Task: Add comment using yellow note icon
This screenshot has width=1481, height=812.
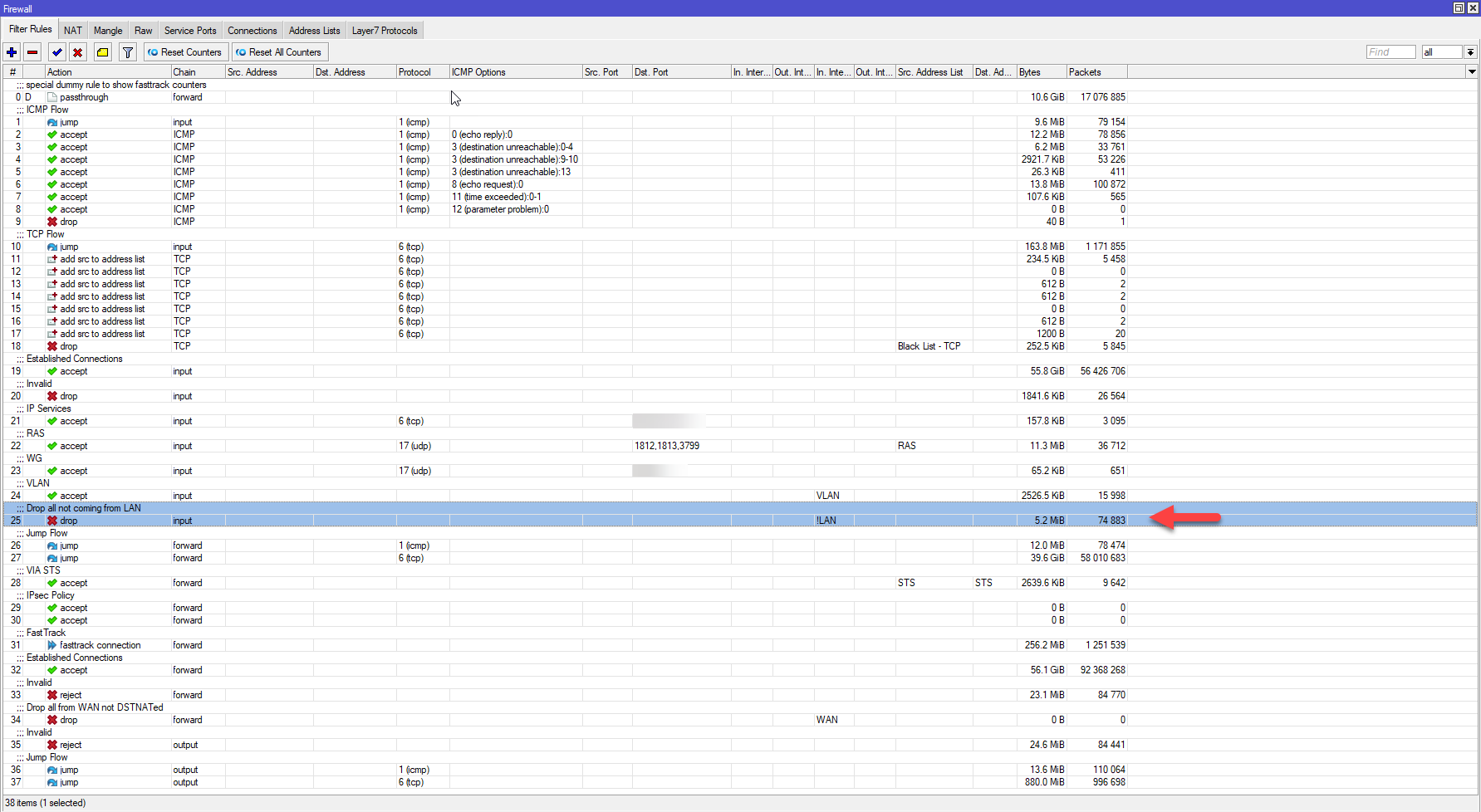Action: pyautogui.click(x=102, y=52)
